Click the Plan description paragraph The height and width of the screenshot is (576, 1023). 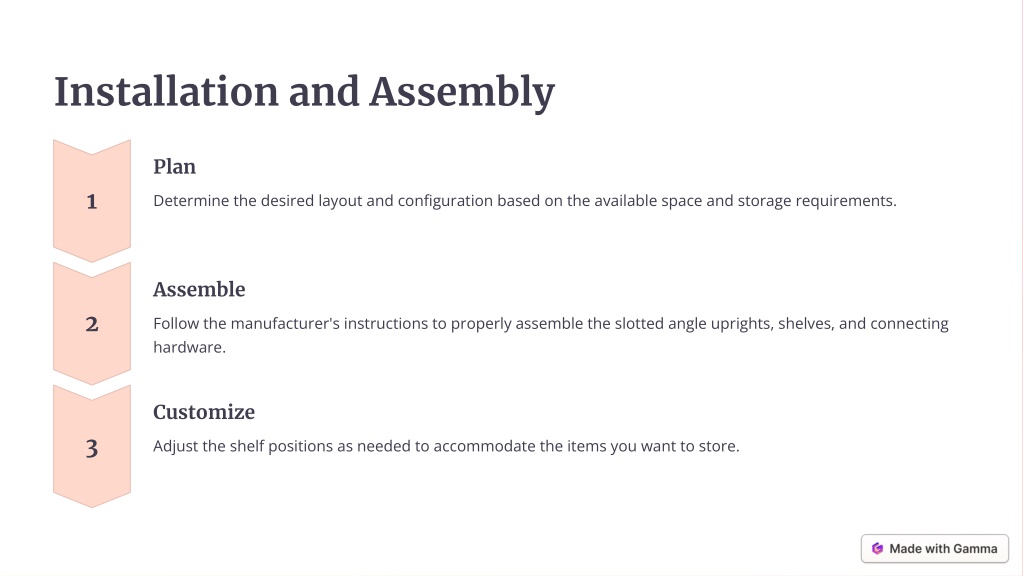coord(525,201)
